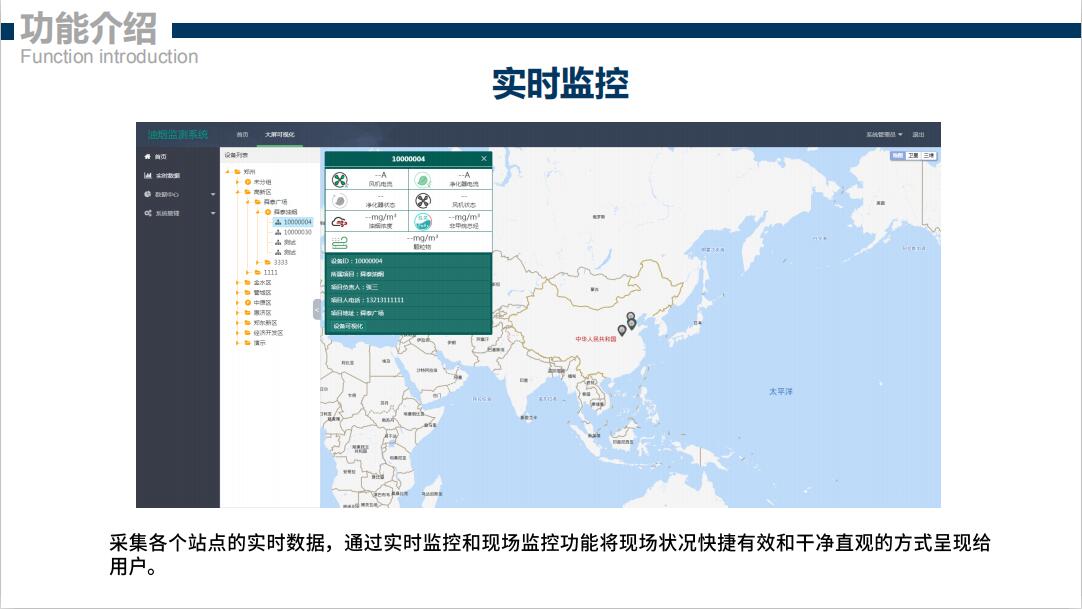Collapse the 舜泰广场 folder node
Viewport: 1082px width, 609px height.
(x=248, y=202)
